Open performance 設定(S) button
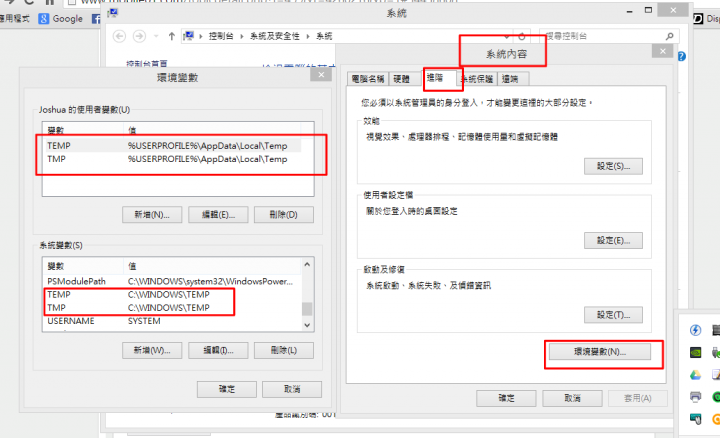This screenshot has width=720, height=438. click(613, 166)
